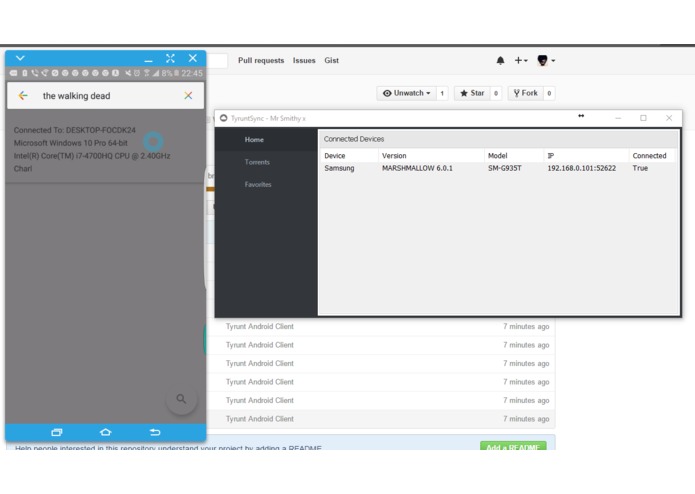Viewport: 695px width, 494px height.
Task: Collapse the phone mirror window chevron
Action: pos(20,58)
